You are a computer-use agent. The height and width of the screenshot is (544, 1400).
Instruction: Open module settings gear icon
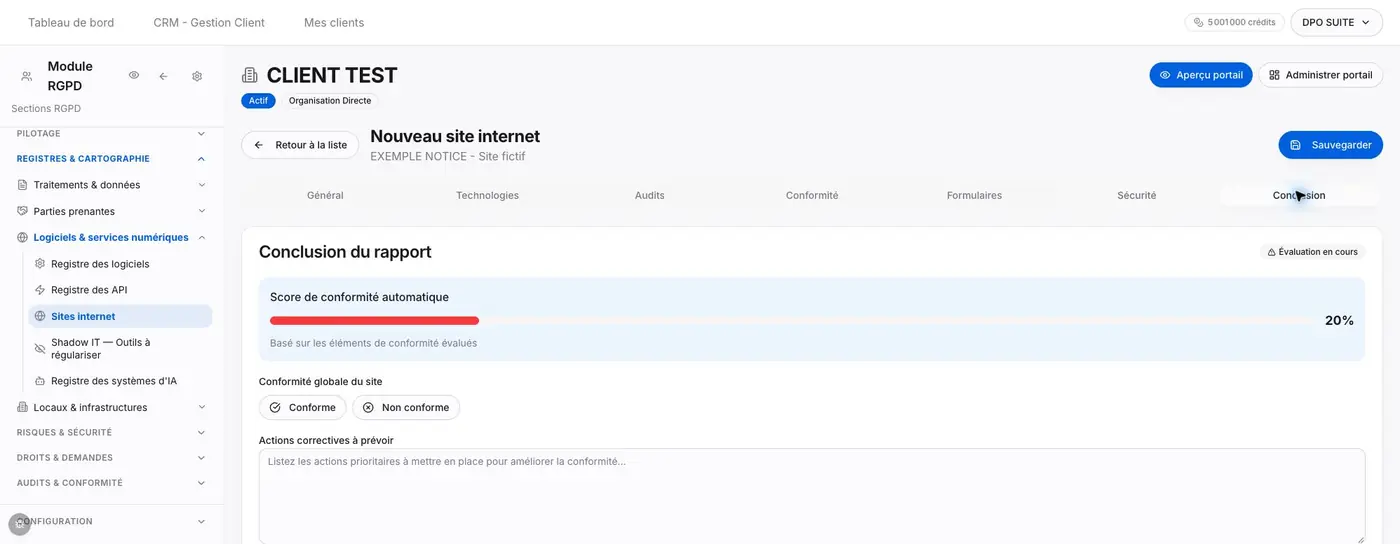coord(197,76)
